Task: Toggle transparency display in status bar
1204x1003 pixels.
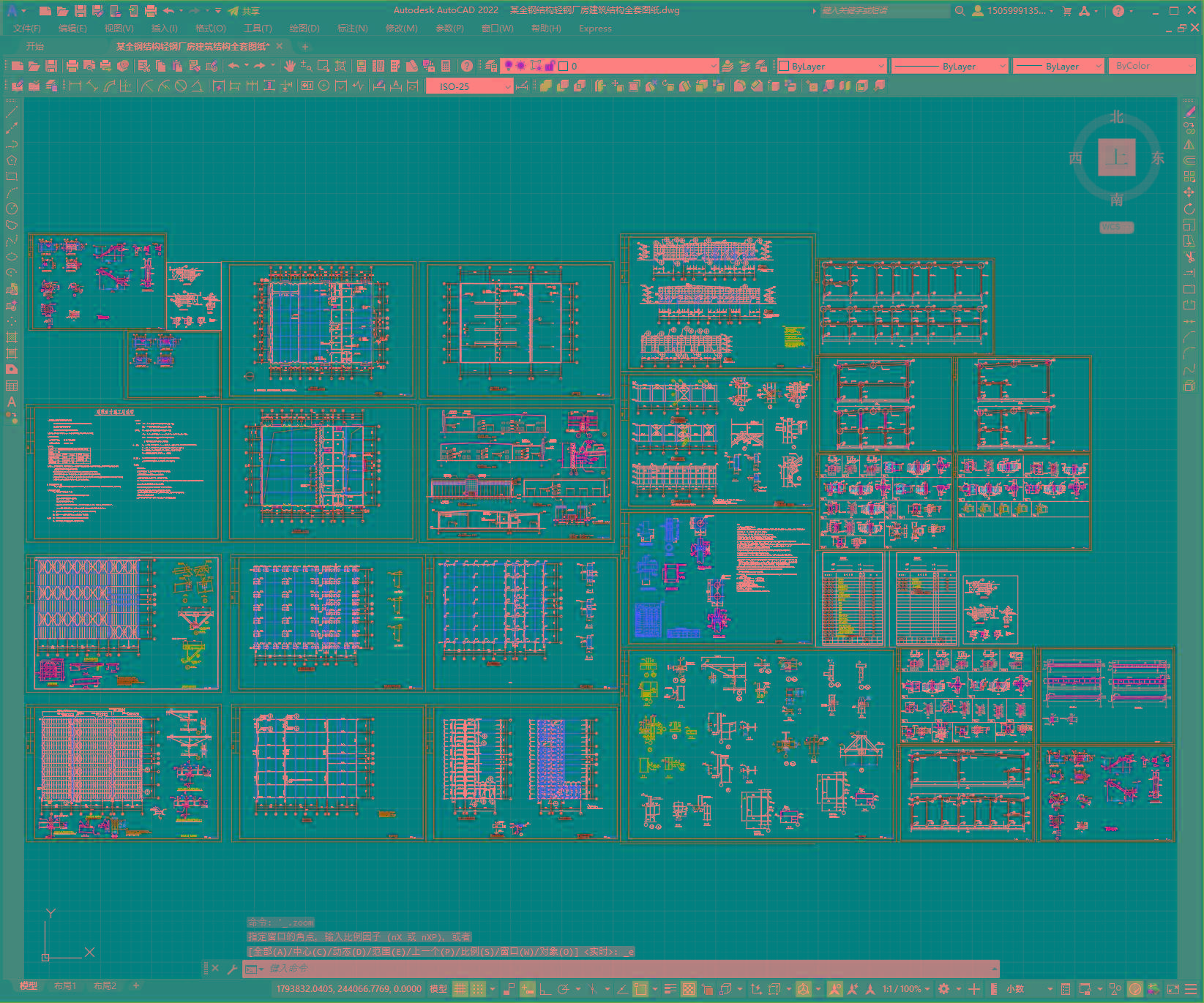Action: [689, 989]
